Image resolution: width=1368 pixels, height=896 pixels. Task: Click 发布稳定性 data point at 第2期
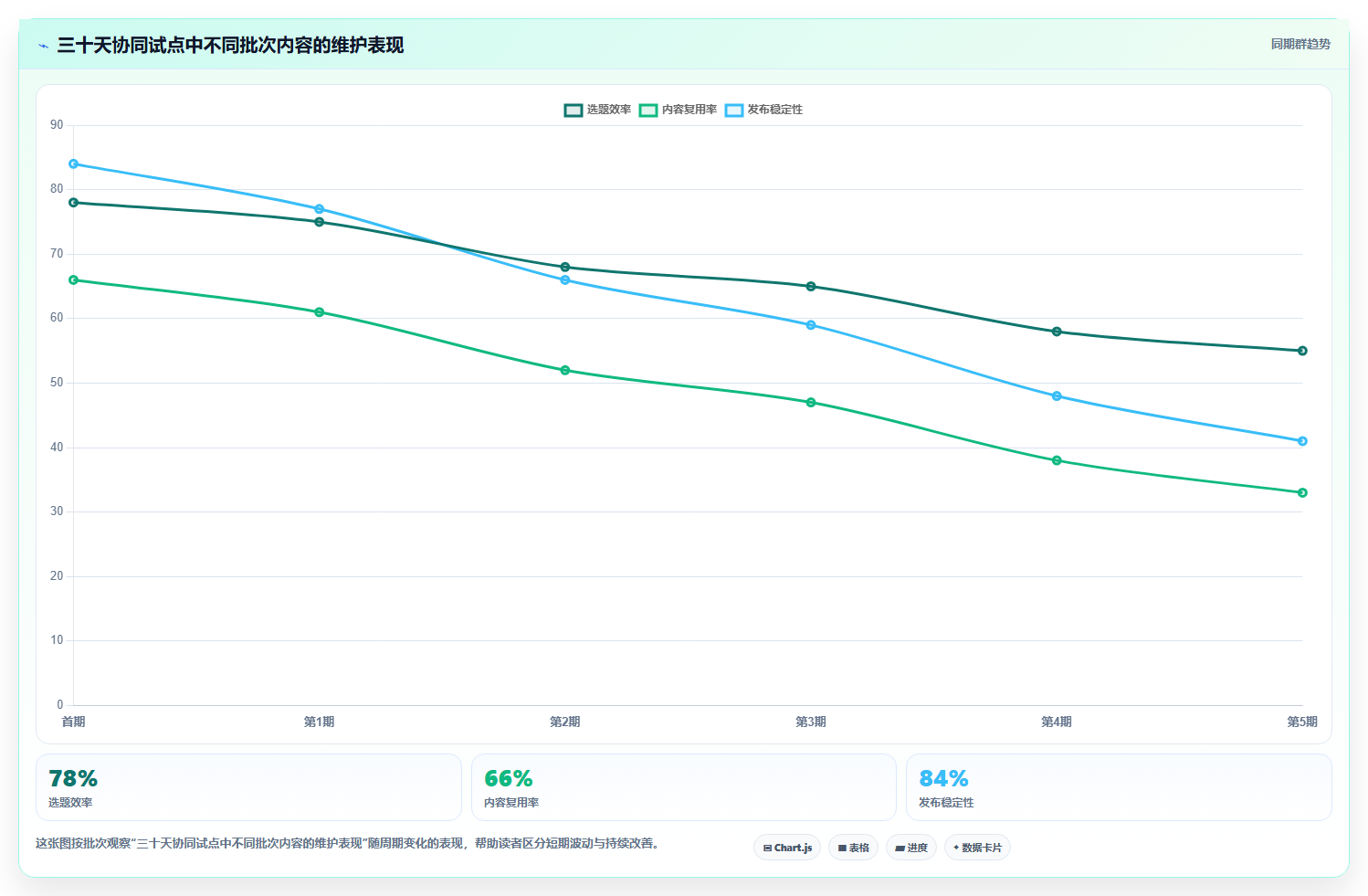565,280
